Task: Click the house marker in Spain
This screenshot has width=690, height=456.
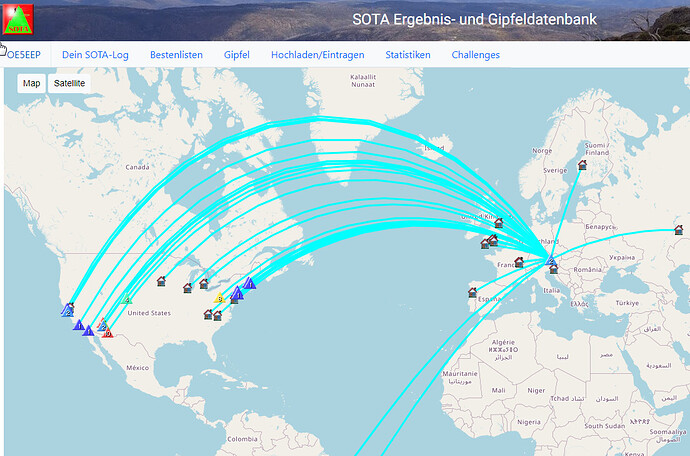Action: (473, 292)
